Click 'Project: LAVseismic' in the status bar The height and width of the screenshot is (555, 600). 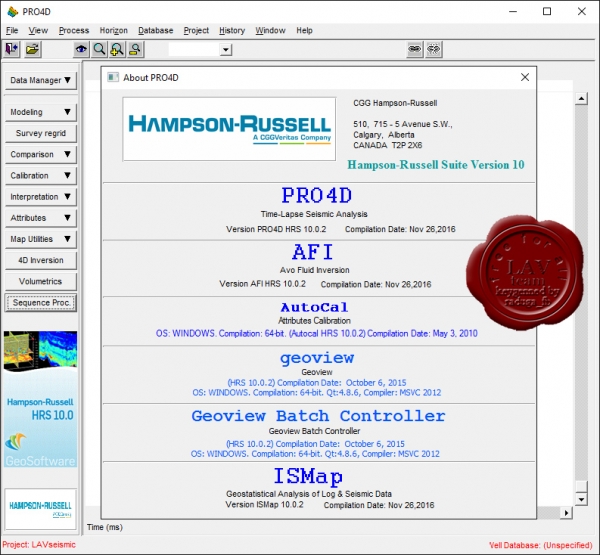(x=39, y=545)
